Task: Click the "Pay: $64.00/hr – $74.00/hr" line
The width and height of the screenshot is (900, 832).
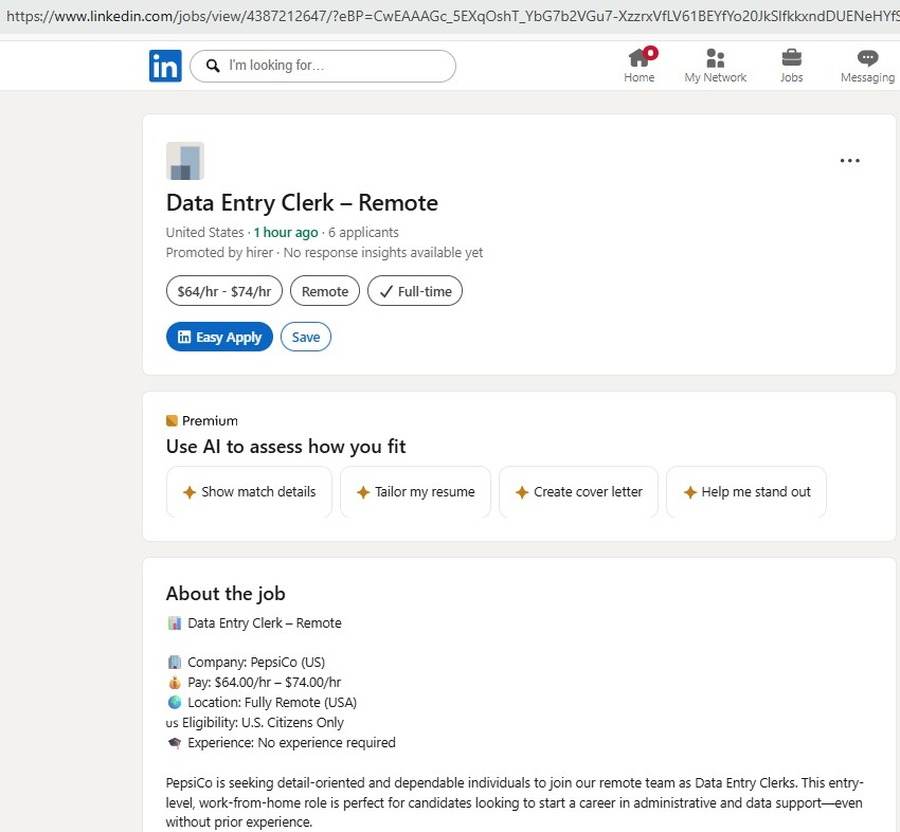Action: coord(264,682)
